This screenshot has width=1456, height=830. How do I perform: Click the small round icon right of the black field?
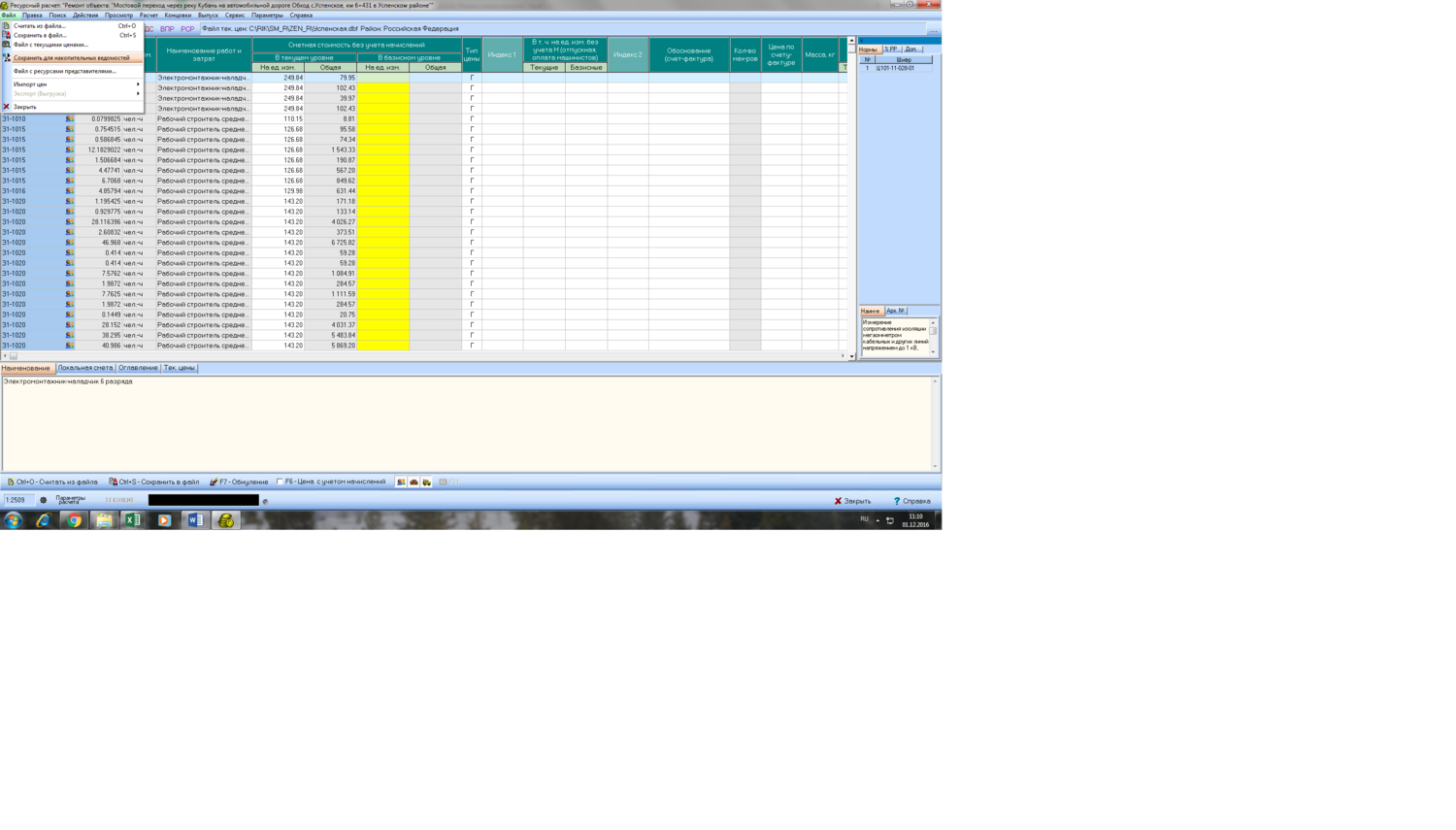click(x=265, y=502)
